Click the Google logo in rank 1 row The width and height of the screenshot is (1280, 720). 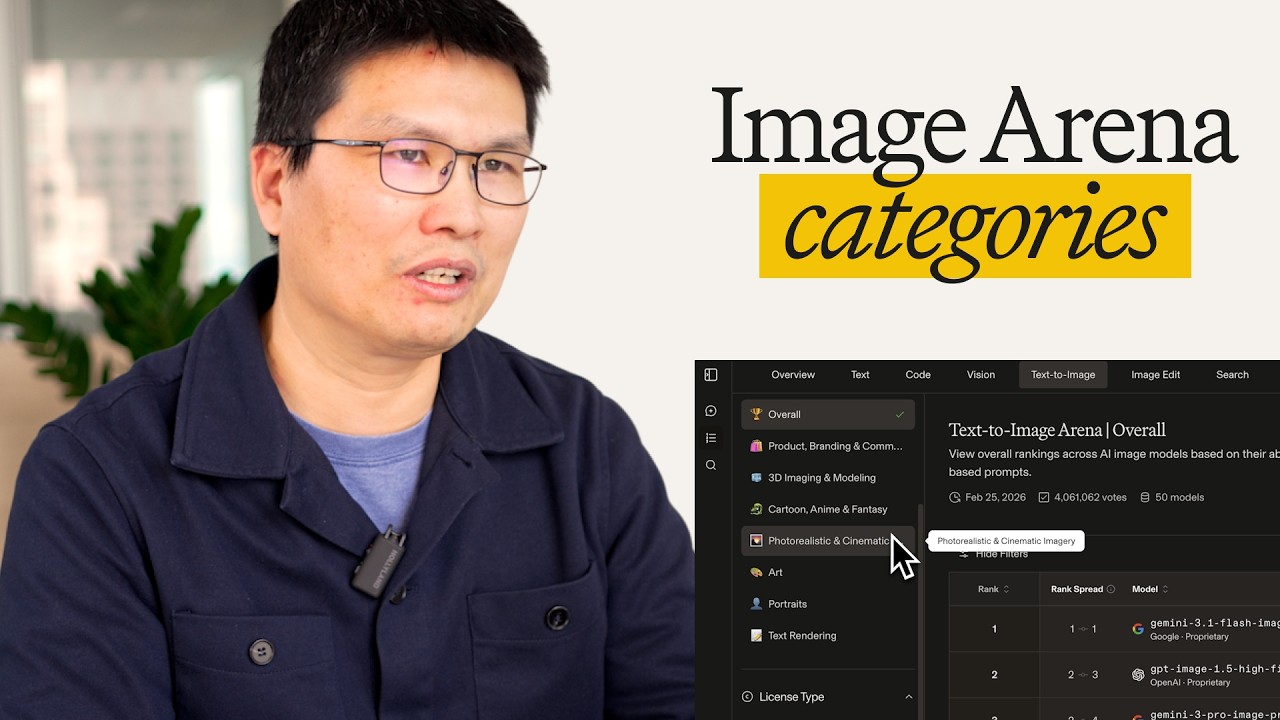(1138, 629)
